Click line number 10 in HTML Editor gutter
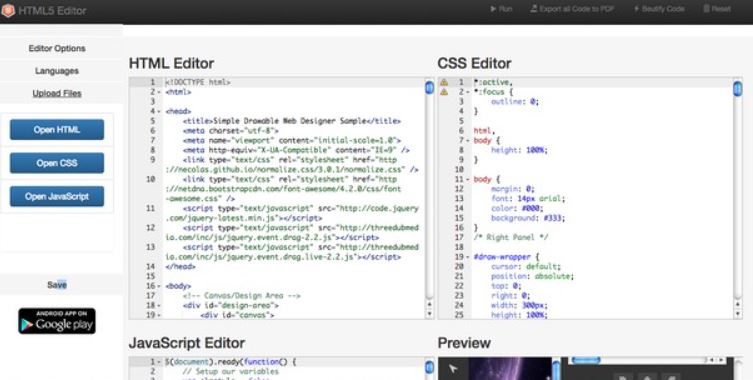The image size is (753, 380). point(150,179)
